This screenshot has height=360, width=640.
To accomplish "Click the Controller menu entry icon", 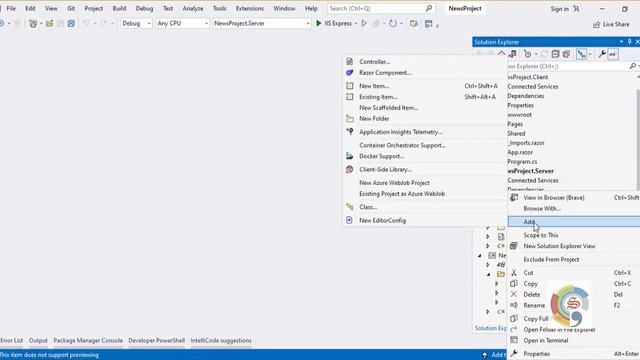I will point(349,62).
